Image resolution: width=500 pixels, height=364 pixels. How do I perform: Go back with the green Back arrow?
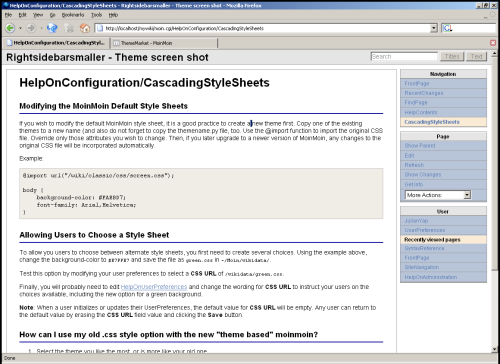click(10, 28)
